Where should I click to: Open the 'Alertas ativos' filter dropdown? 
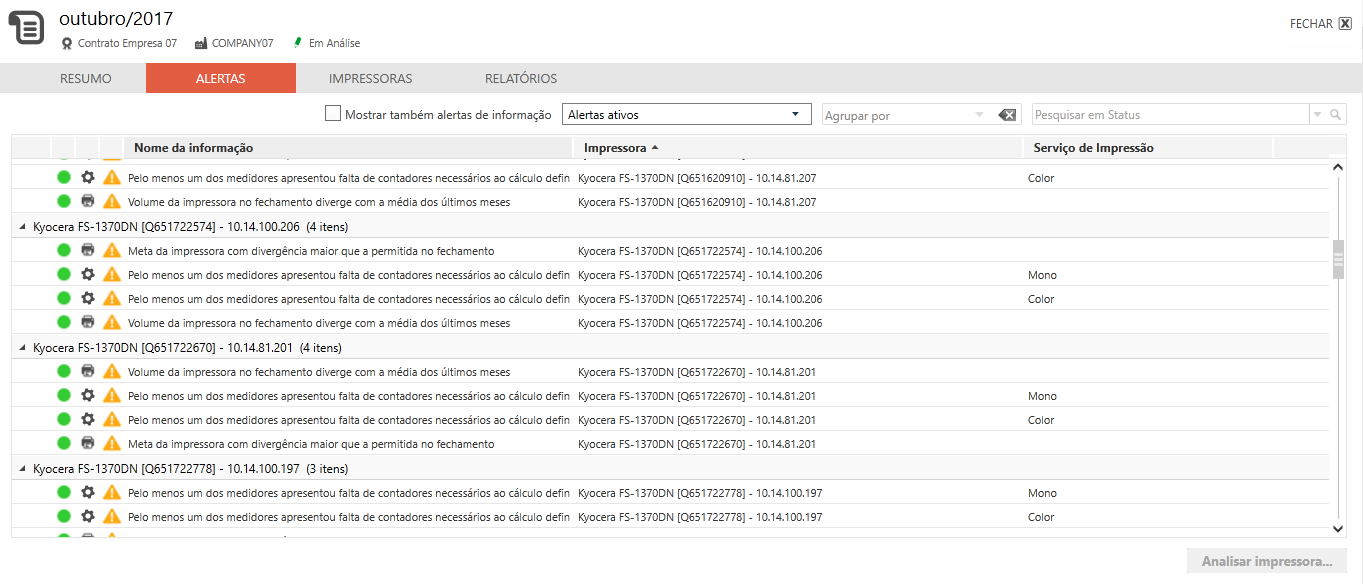point(686,115)
